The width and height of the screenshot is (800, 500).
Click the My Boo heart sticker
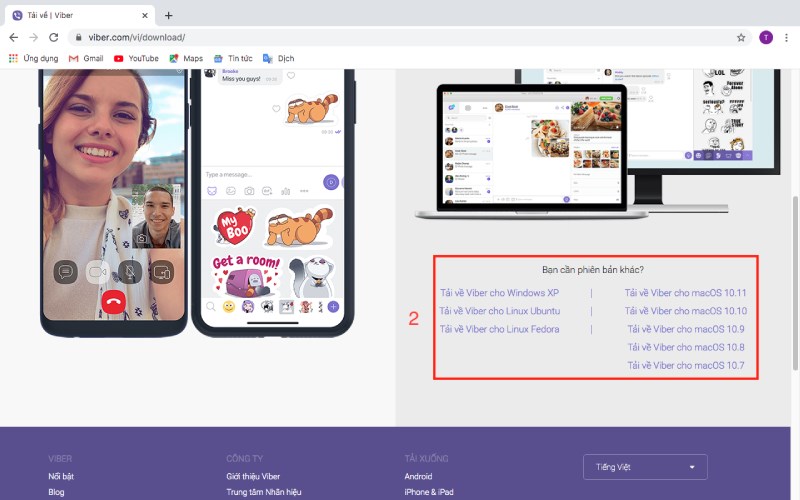[234, 226]
